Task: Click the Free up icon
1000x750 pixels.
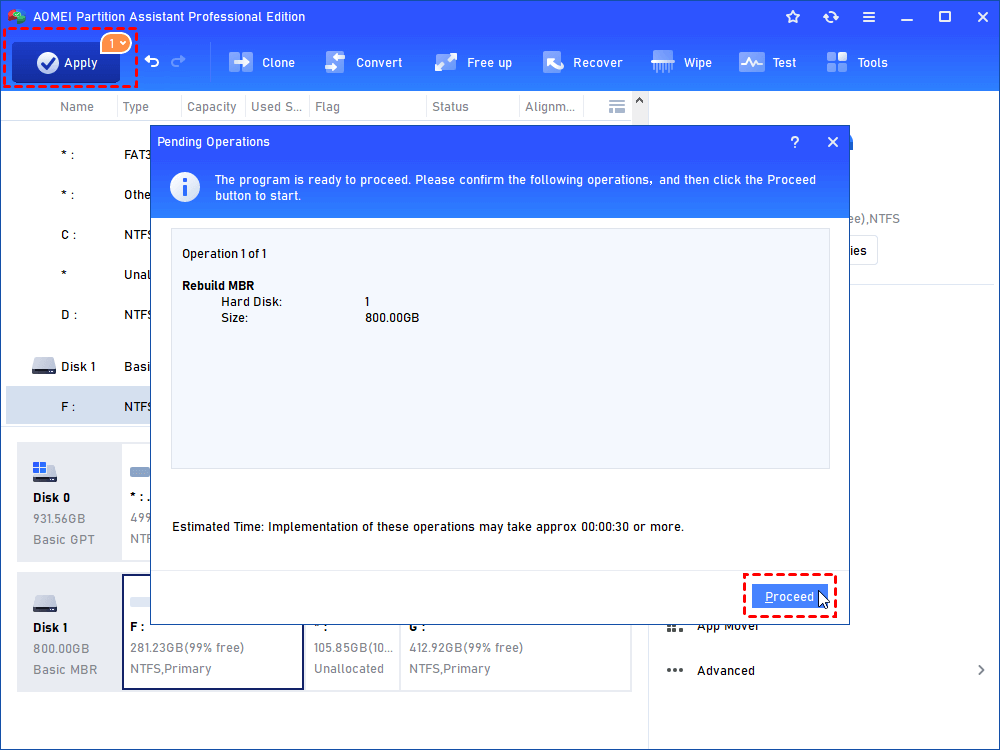Action: (446, 62)
